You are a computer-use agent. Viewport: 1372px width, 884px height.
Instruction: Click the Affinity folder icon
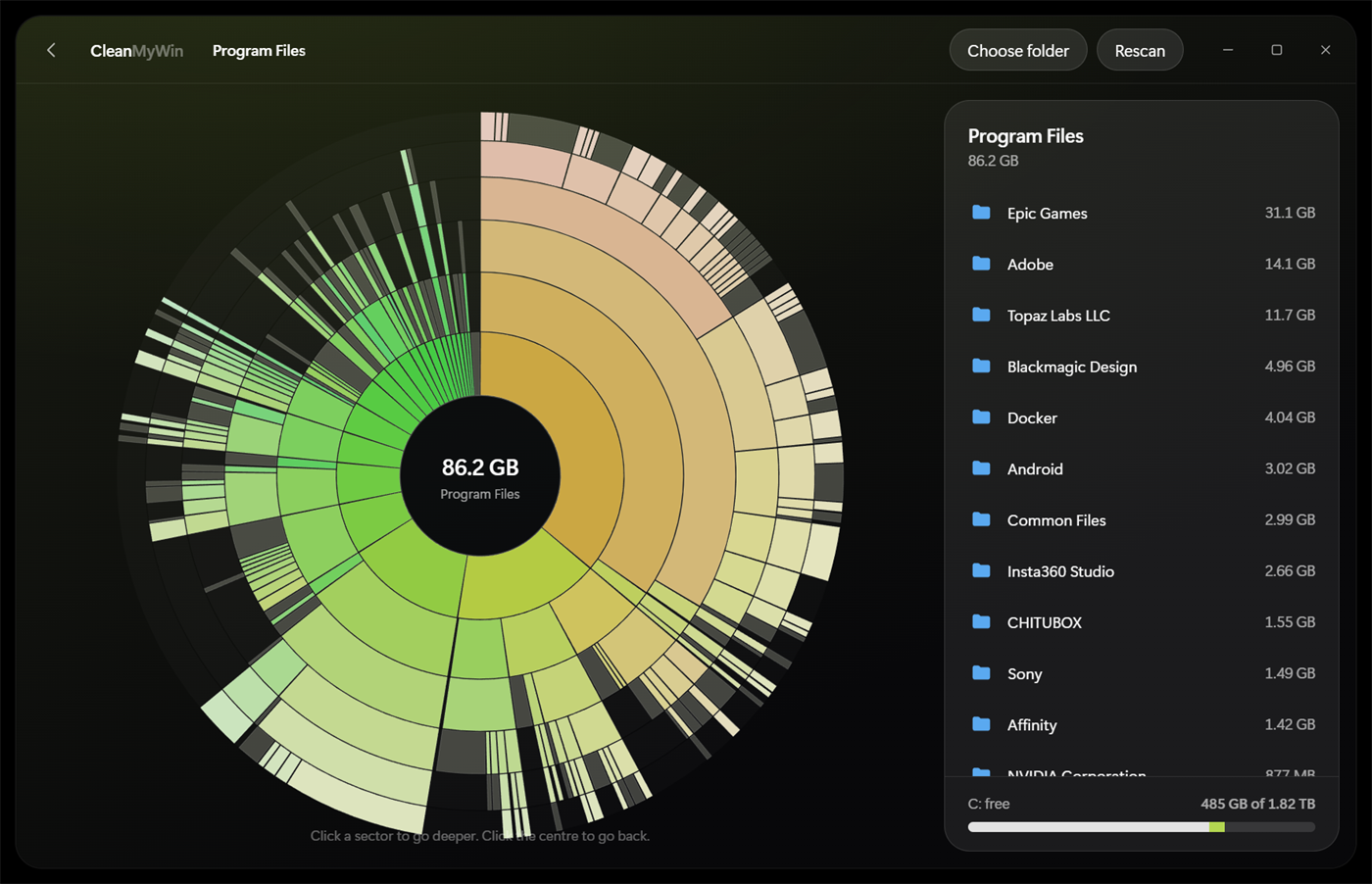click(981, 724)
